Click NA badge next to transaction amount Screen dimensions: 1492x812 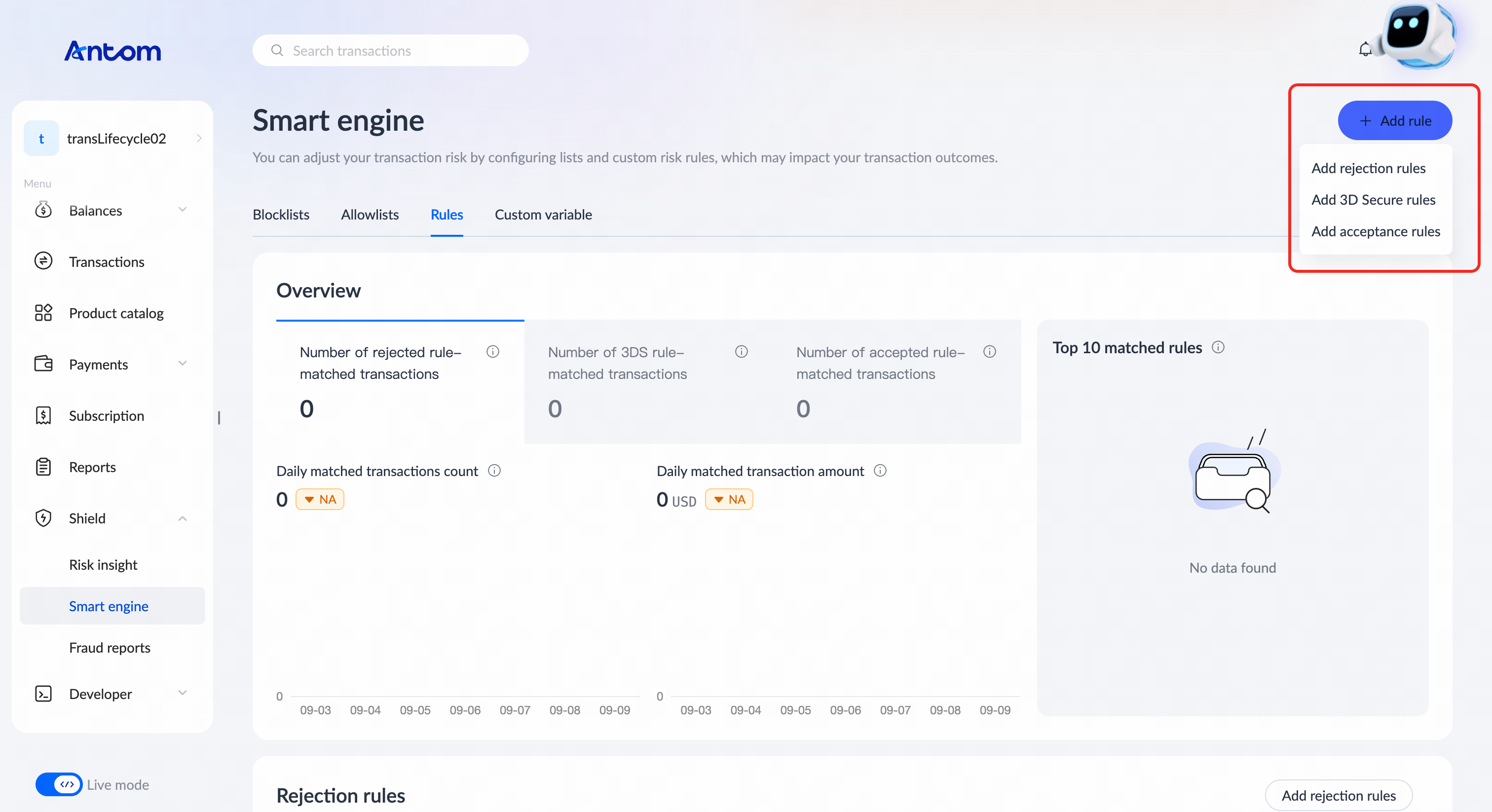[729, 499]
